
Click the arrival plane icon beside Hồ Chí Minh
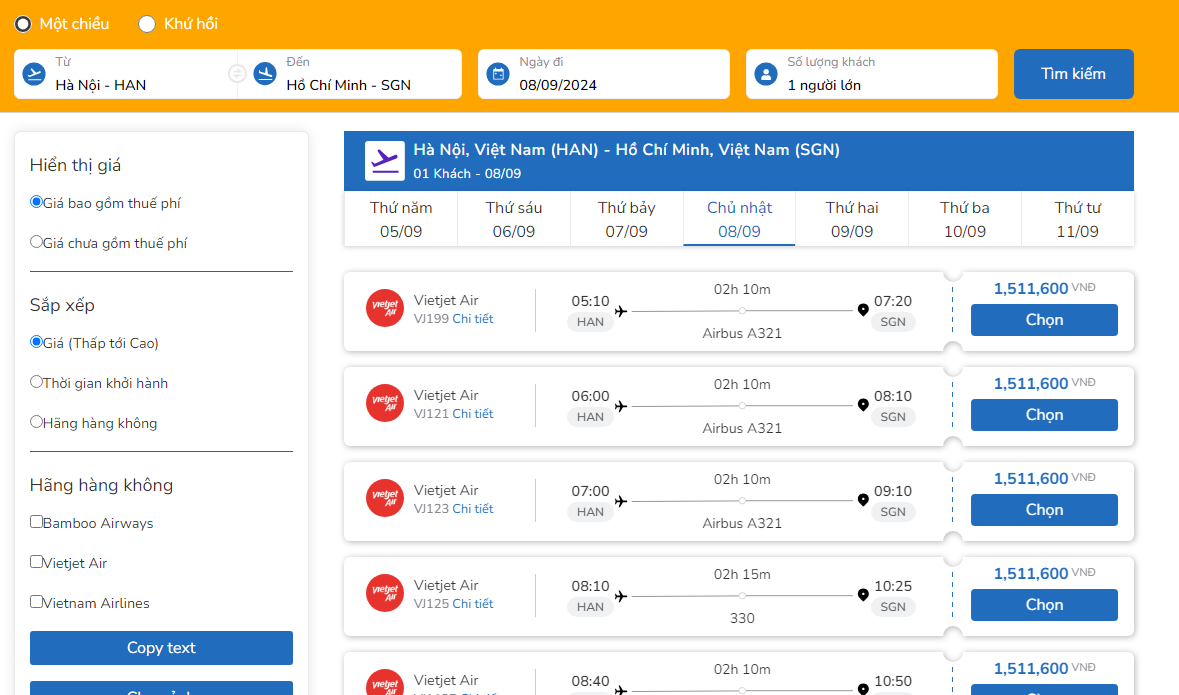[265, 74]
